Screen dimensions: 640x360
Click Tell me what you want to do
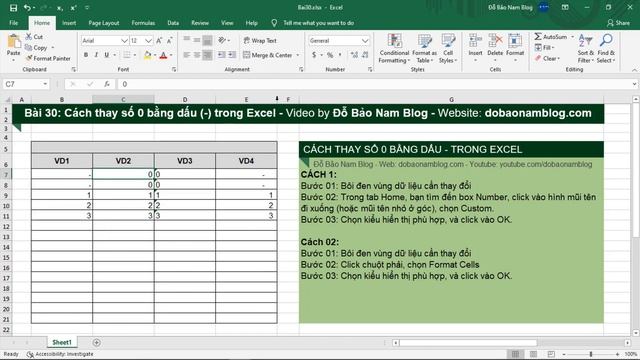pyautogui.click(x=318, y=23)
